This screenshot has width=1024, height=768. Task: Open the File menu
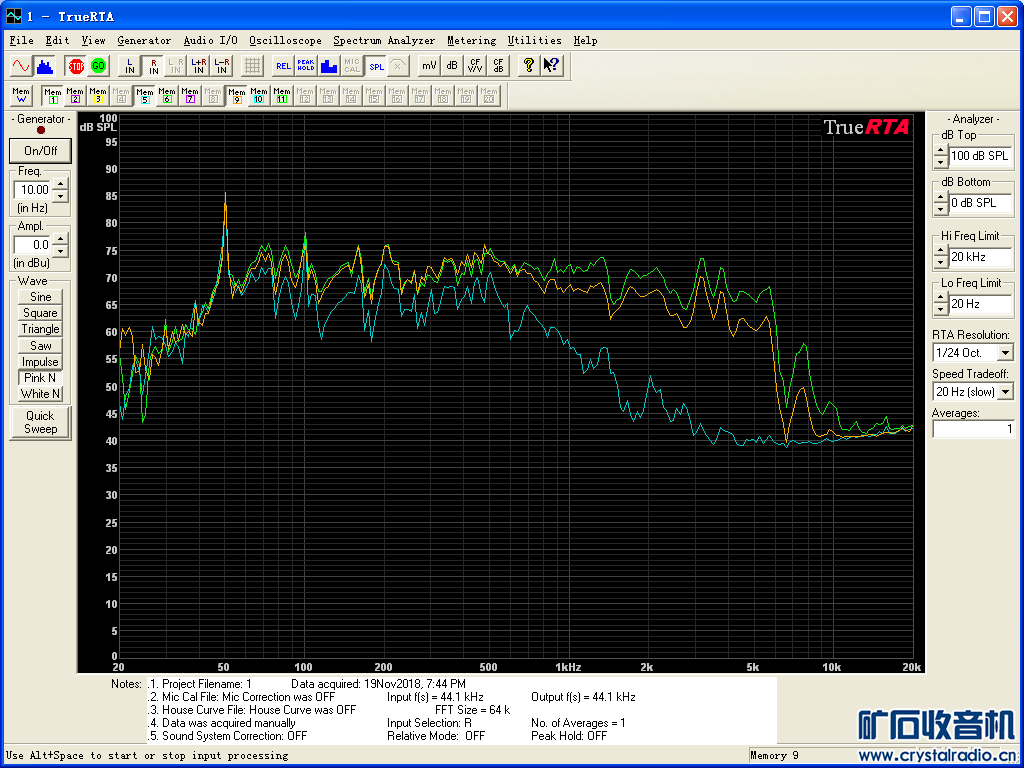(22, 40)
